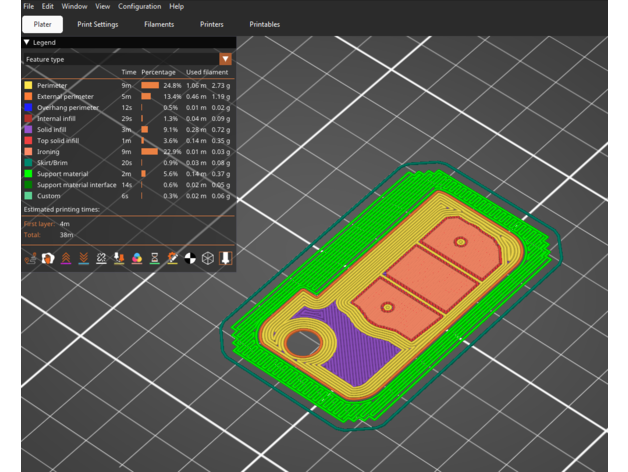Hide Support material feature in legend
Viewport: 628px width, 472px height.
click(x=63, y=174)
